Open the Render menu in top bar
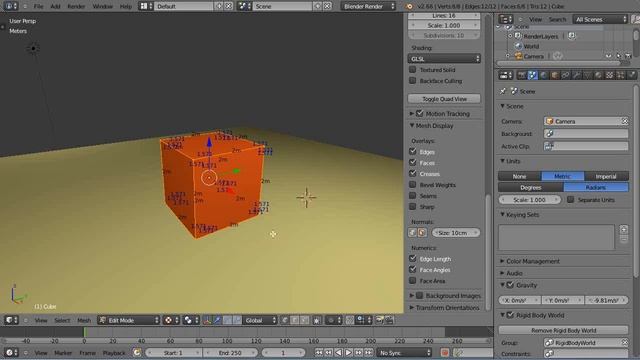The width and height of the screenshot is (640, 360). pyautogui.click(x=76, y=6)
